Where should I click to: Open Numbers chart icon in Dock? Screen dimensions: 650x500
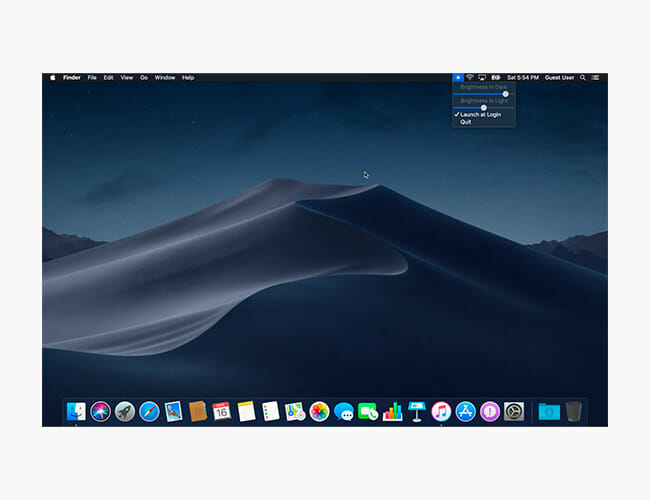(x=392, y=411)
